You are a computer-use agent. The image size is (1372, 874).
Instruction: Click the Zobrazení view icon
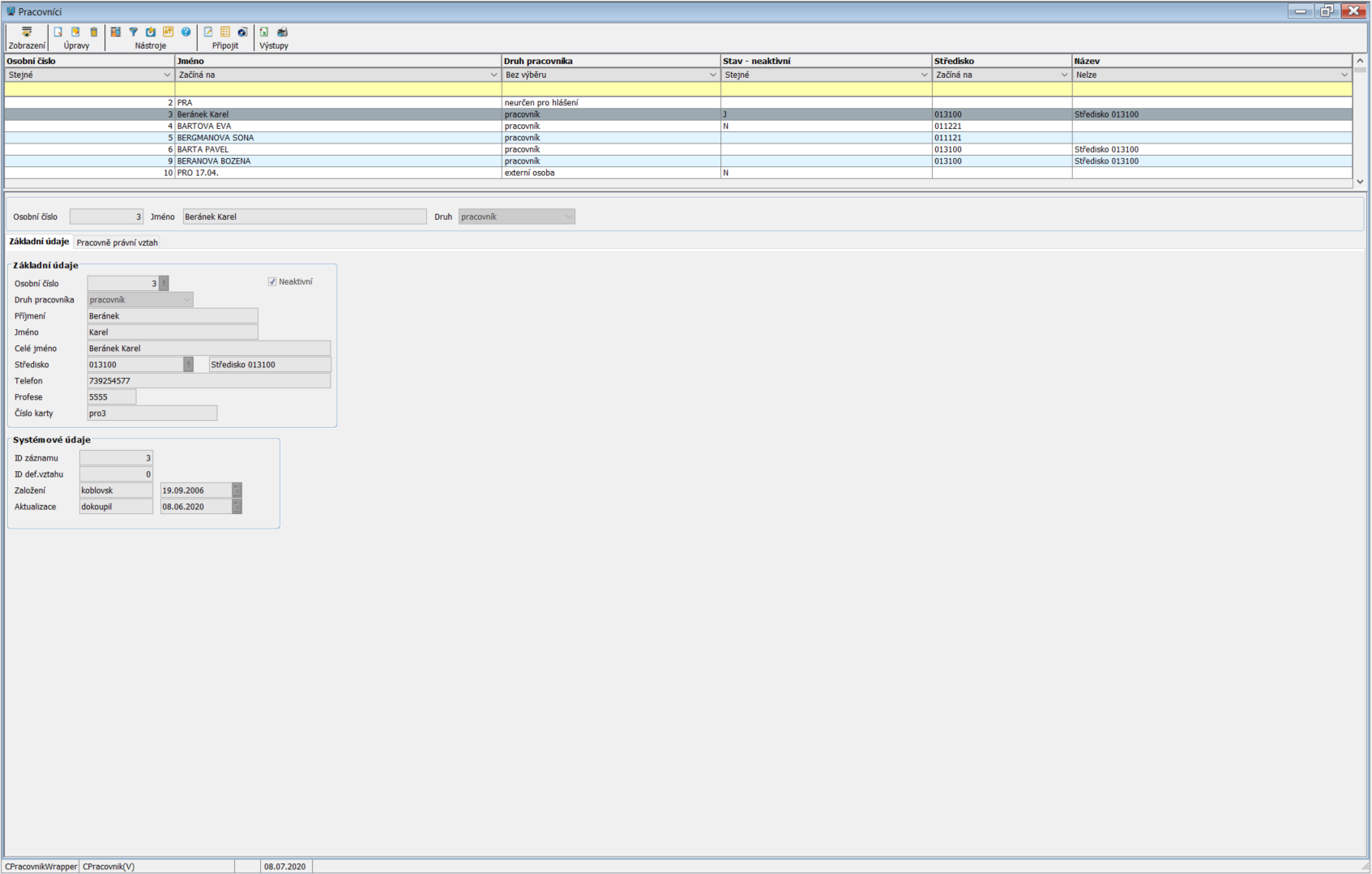27,32
